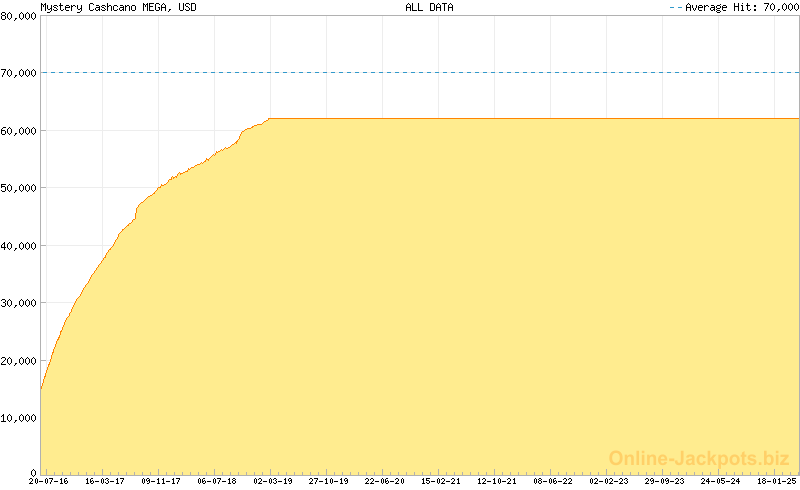This screenshot has height=490, width=800.
Task: Click the 40,000 y-axis value
Action: pyautogui.click(x=19, y=246)
